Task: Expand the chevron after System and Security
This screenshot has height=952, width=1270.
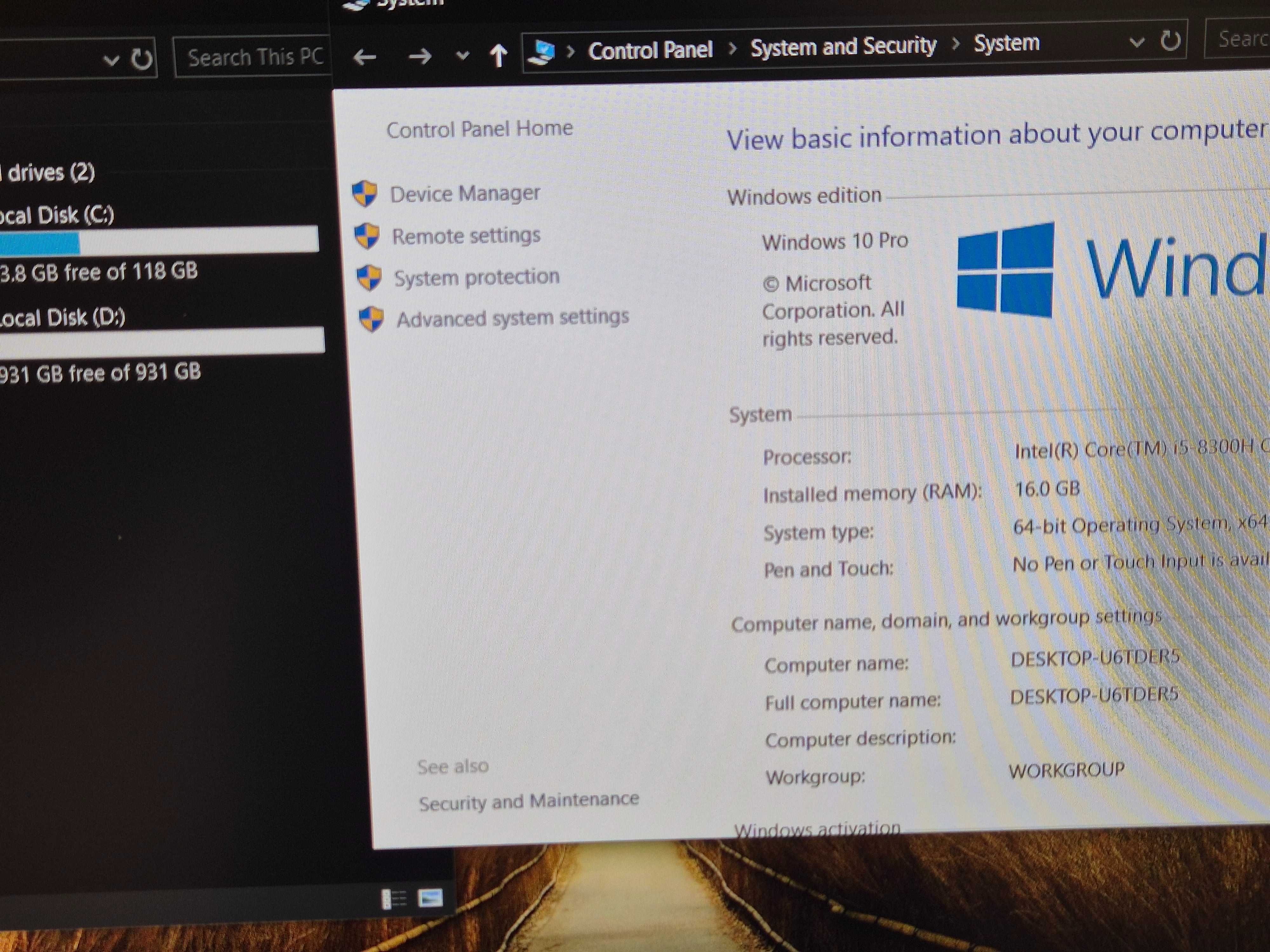Action: click(955, 44)
